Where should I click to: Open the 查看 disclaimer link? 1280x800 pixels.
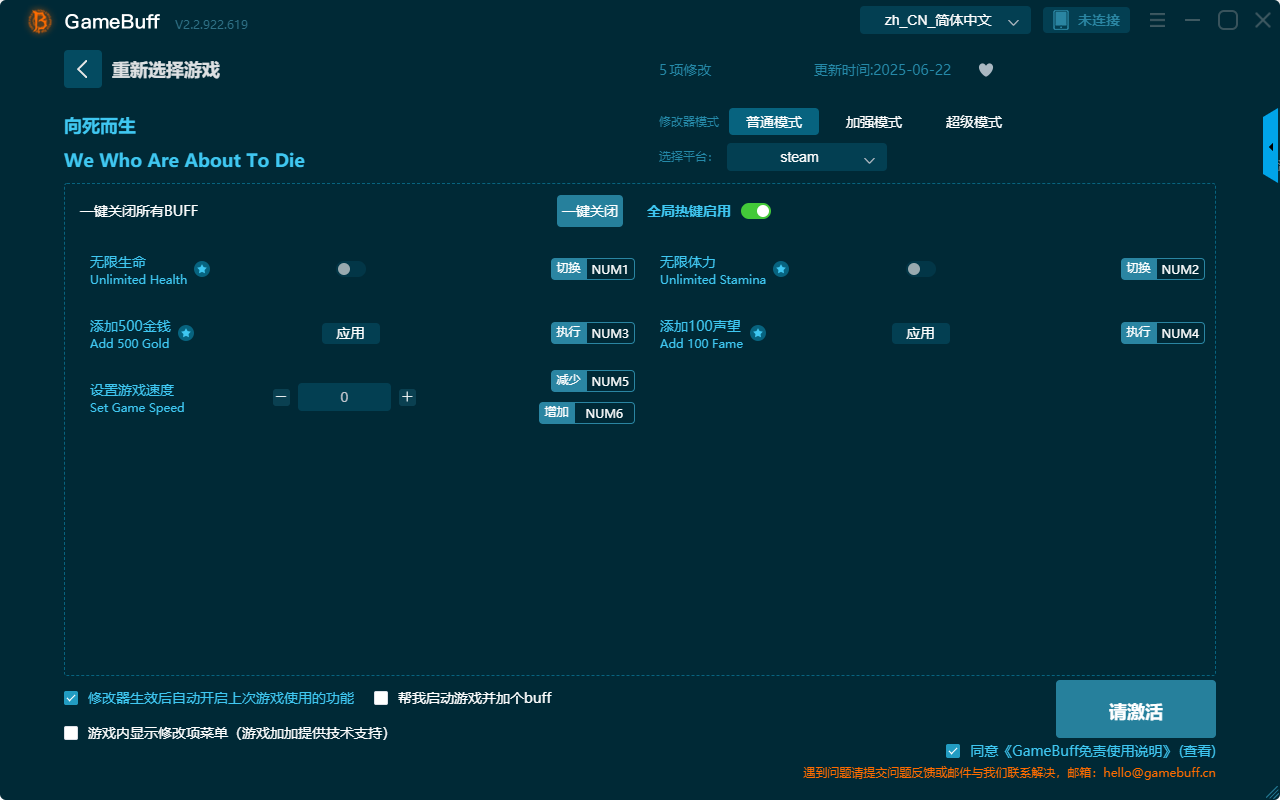[1197, 750]
